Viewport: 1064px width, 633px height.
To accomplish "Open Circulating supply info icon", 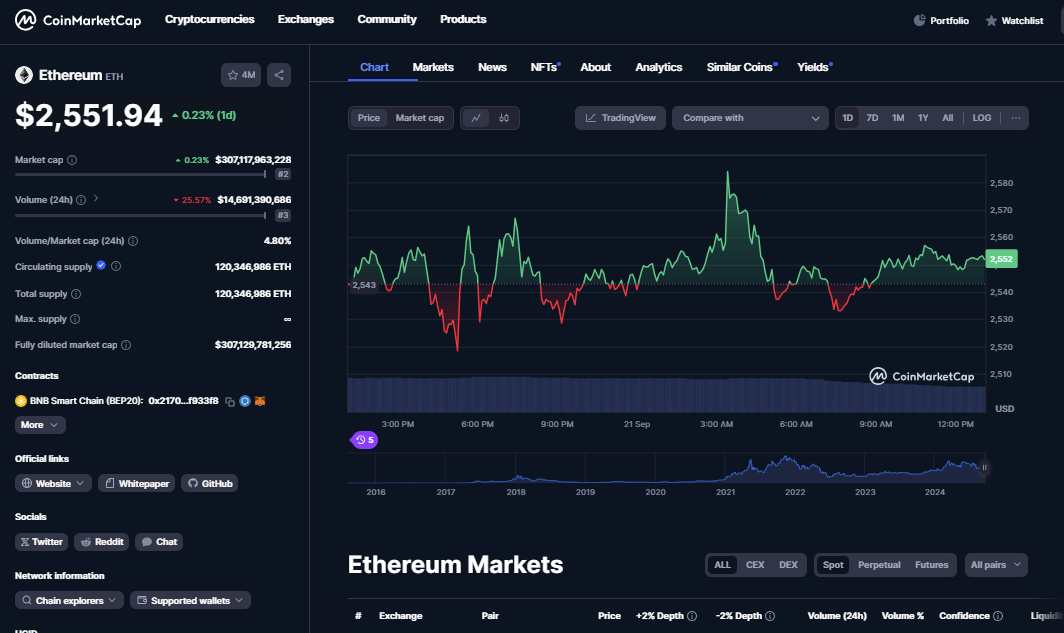I will tap(116, 267).
